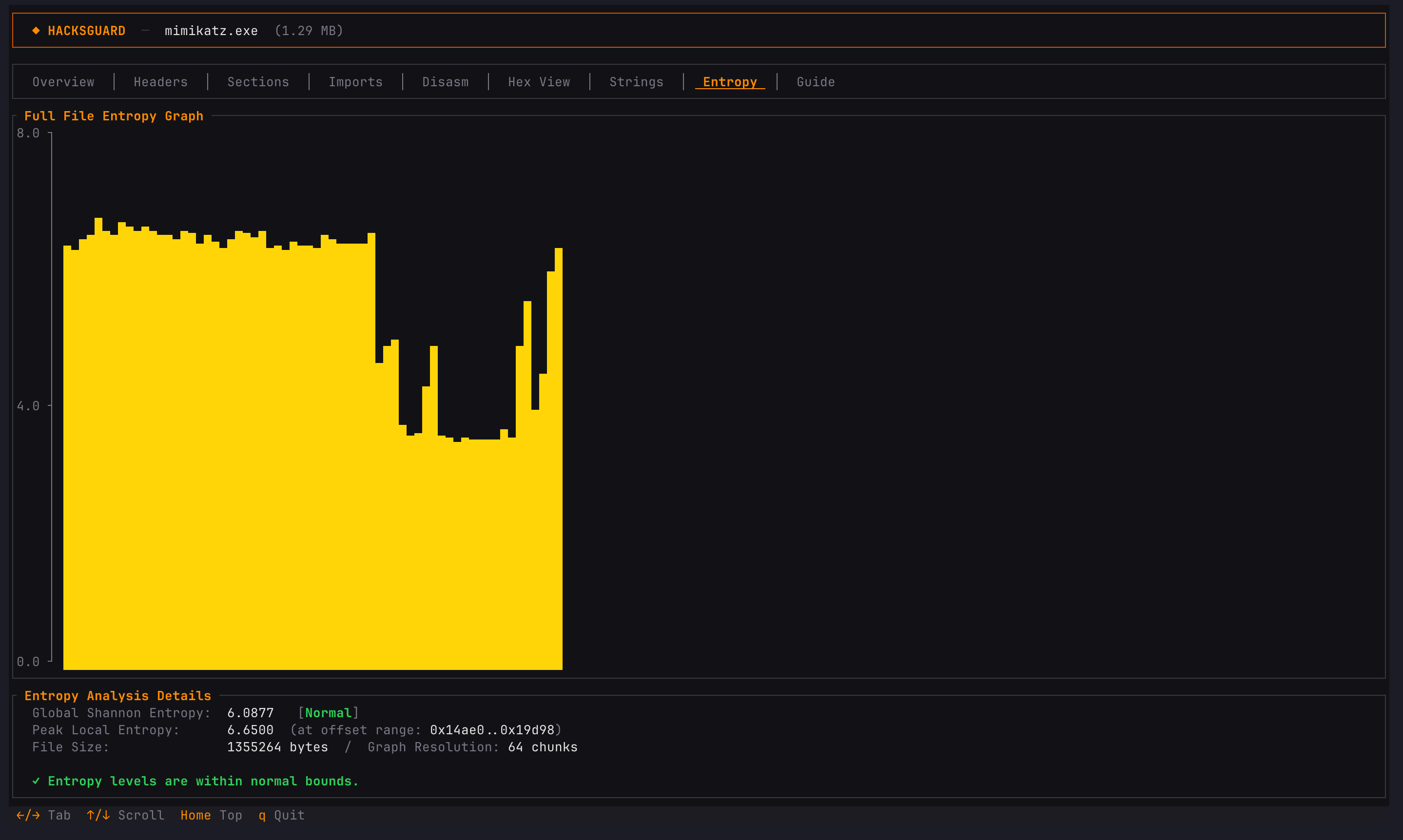Open the Strings tab
The height and width of the screenshot is (840, 1403).
636,82
